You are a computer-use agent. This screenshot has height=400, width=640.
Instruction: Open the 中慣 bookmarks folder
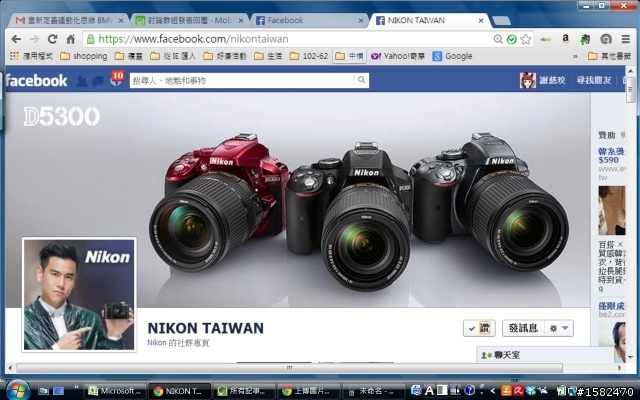[349, 56]
